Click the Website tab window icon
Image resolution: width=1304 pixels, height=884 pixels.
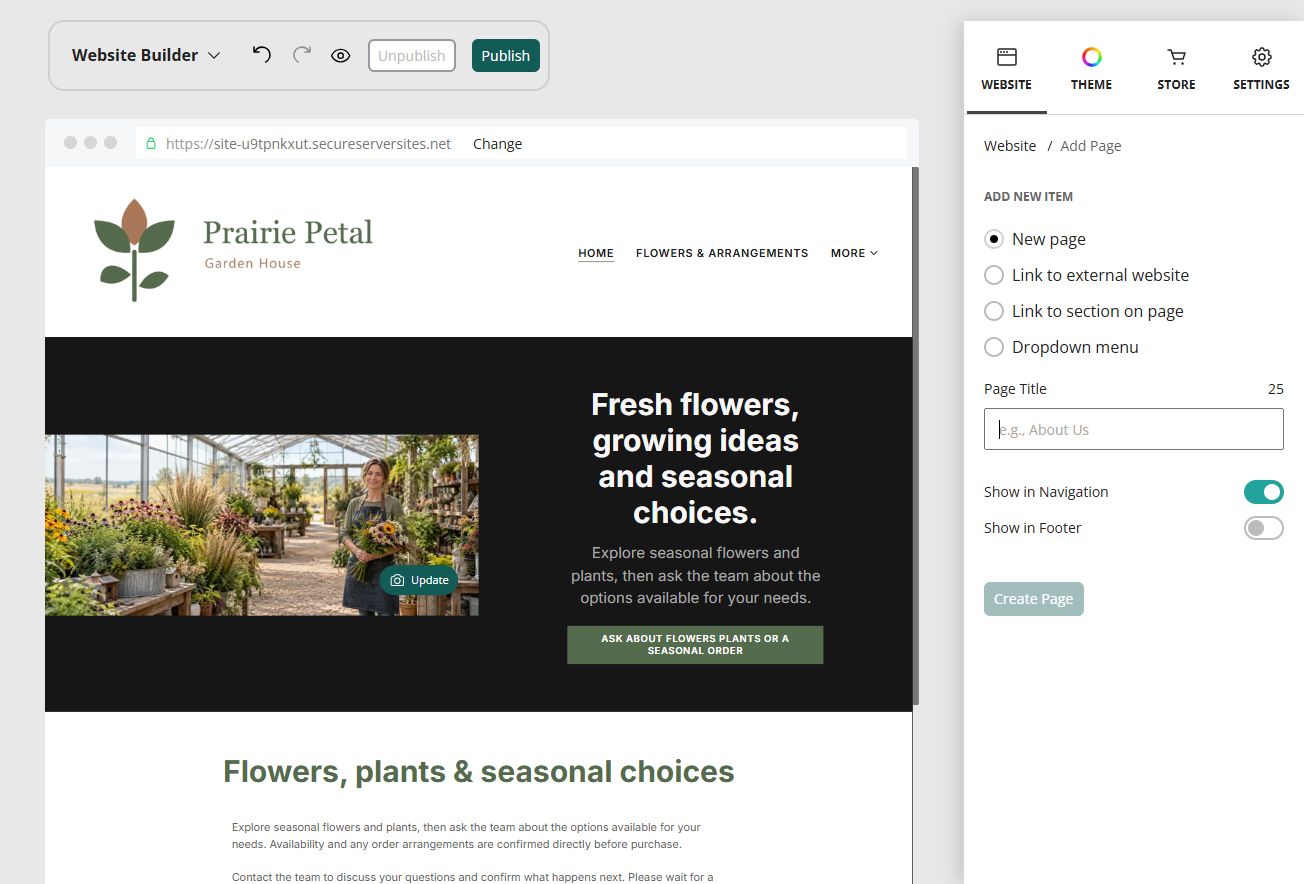pyautogui.click(x=1006, y=57)
